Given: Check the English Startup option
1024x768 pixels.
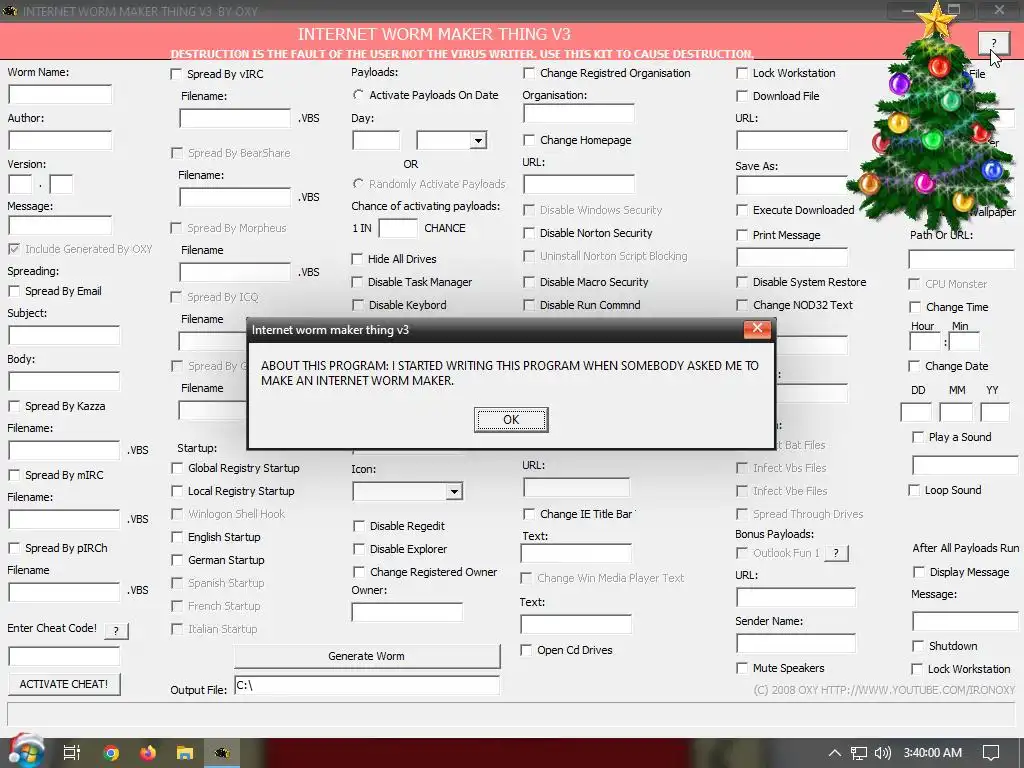Looking at the screenshot, I should pos(176,537).
